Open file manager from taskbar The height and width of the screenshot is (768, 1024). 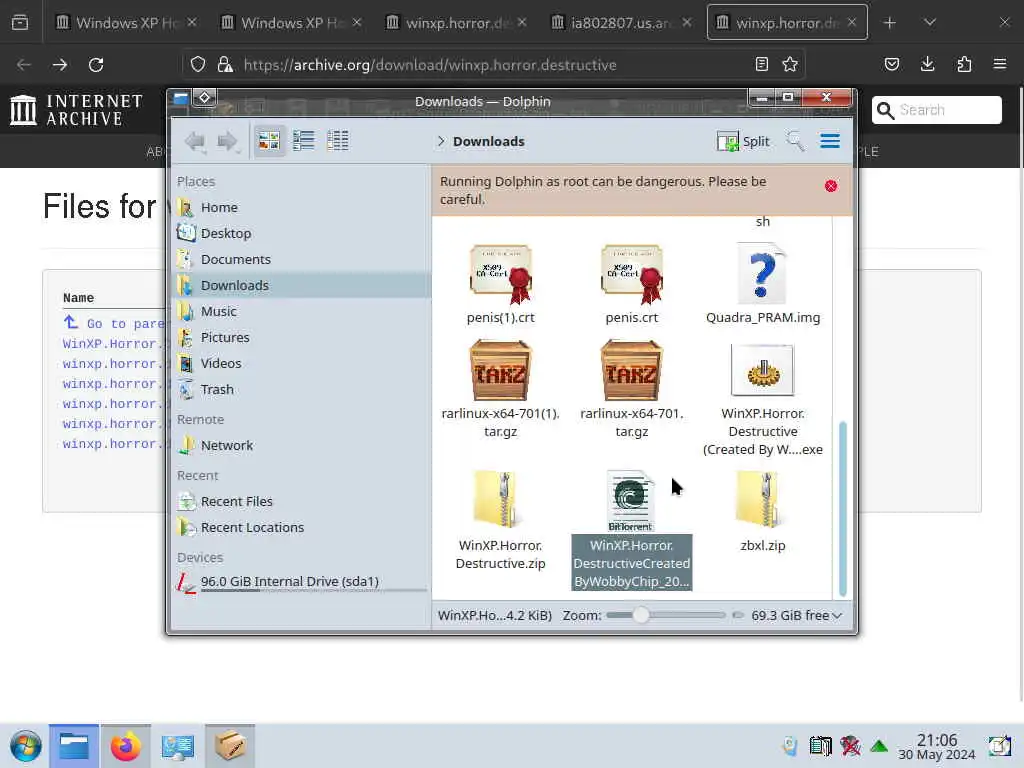click(x=74, y=746)
